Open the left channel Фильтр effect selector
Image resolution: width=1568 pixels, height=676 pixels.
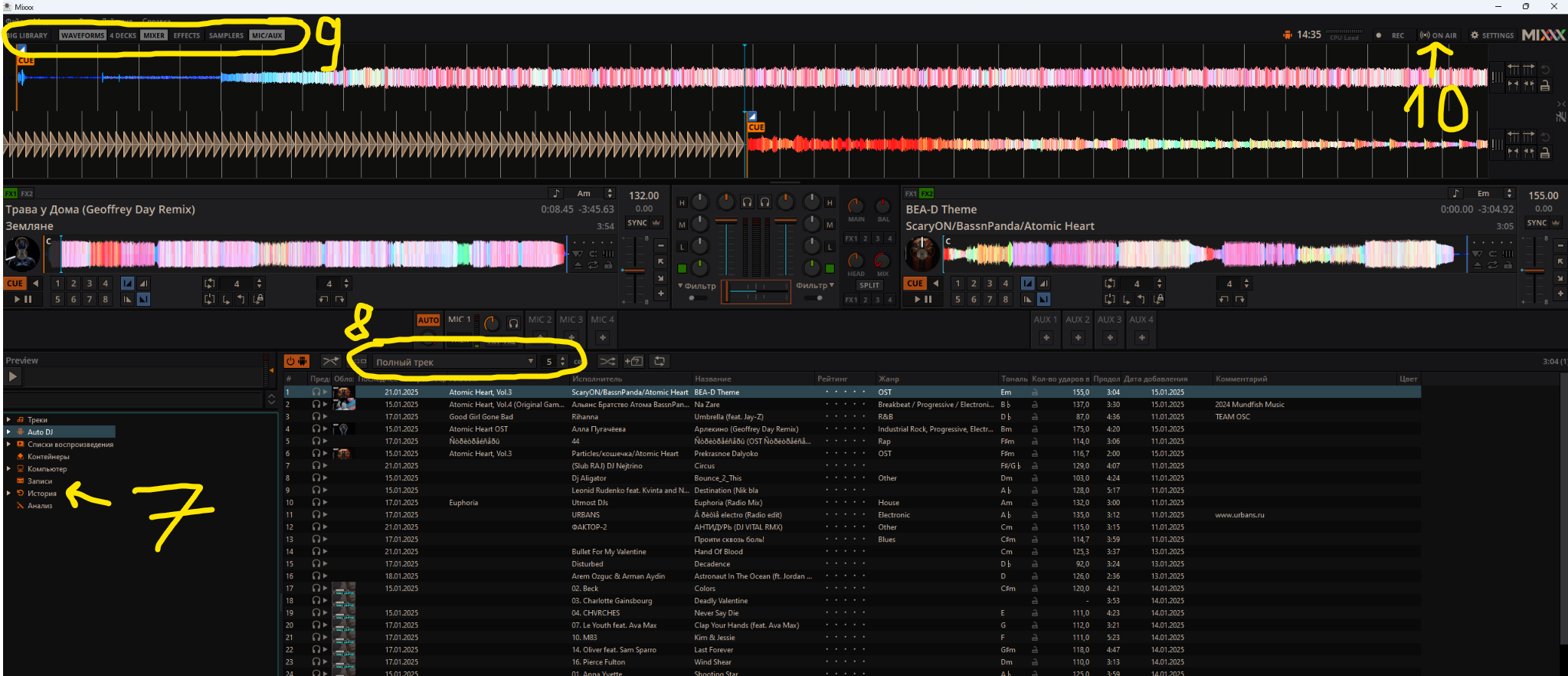(x=696, y=286)
